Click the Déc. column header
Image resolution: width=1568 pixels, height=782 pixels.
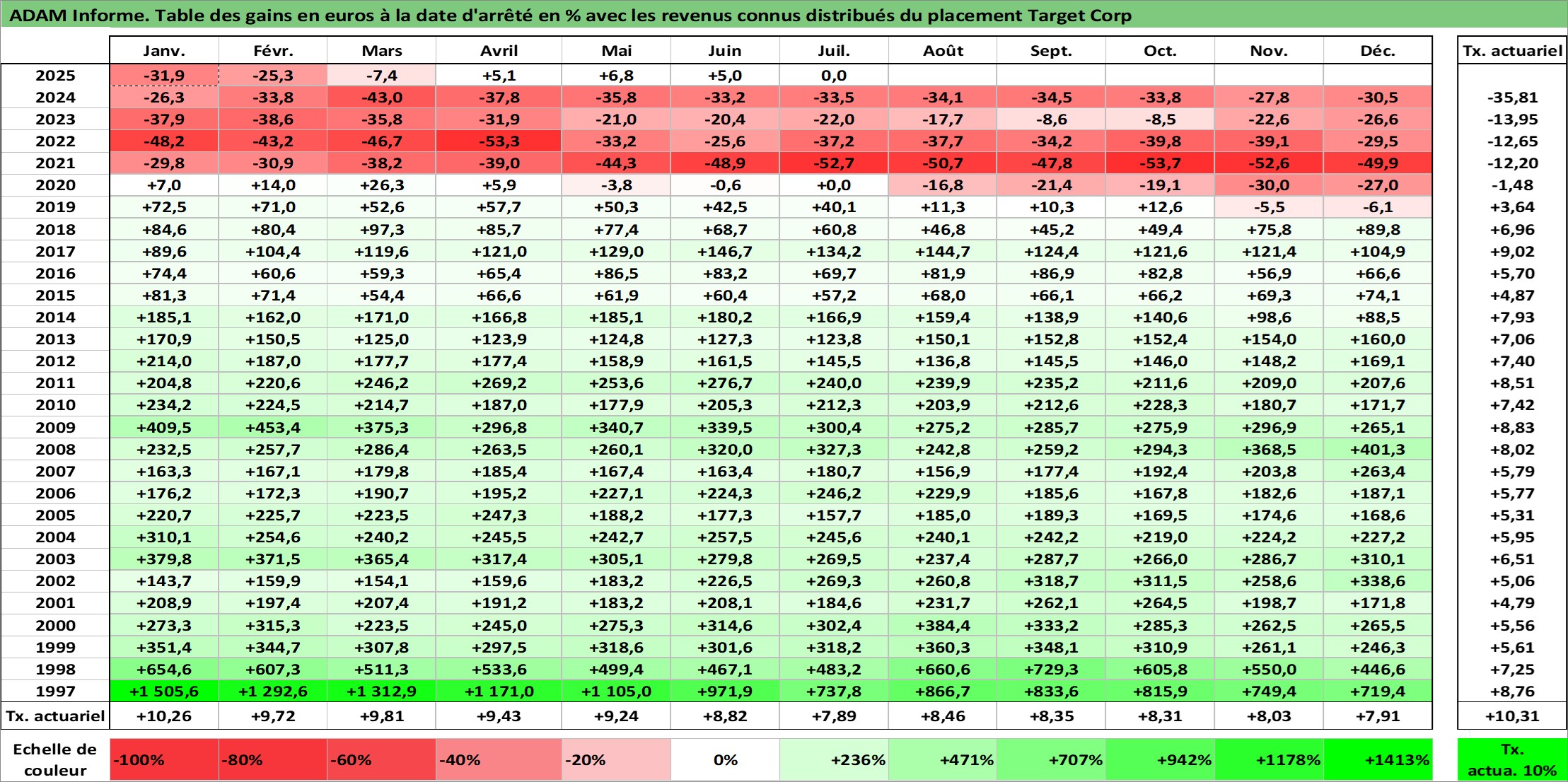(1378, 50)
